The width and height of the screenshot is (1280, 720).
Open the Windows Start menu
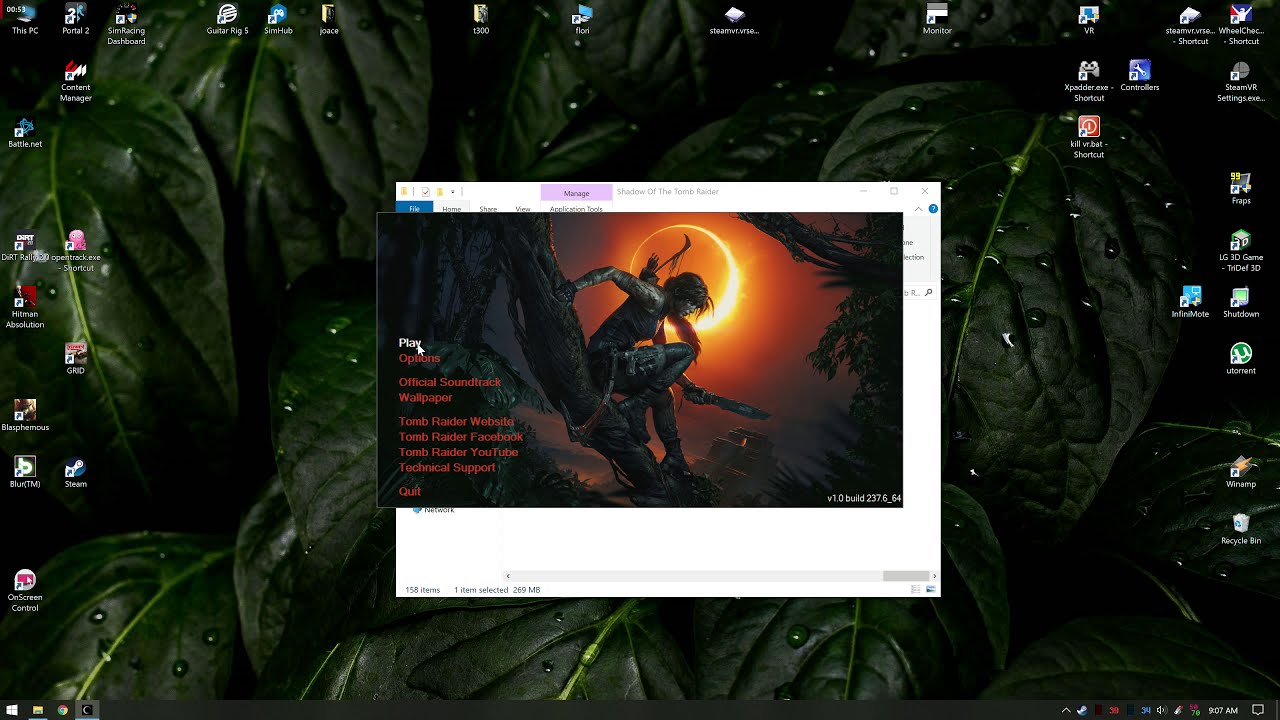(x=12, y=710)
